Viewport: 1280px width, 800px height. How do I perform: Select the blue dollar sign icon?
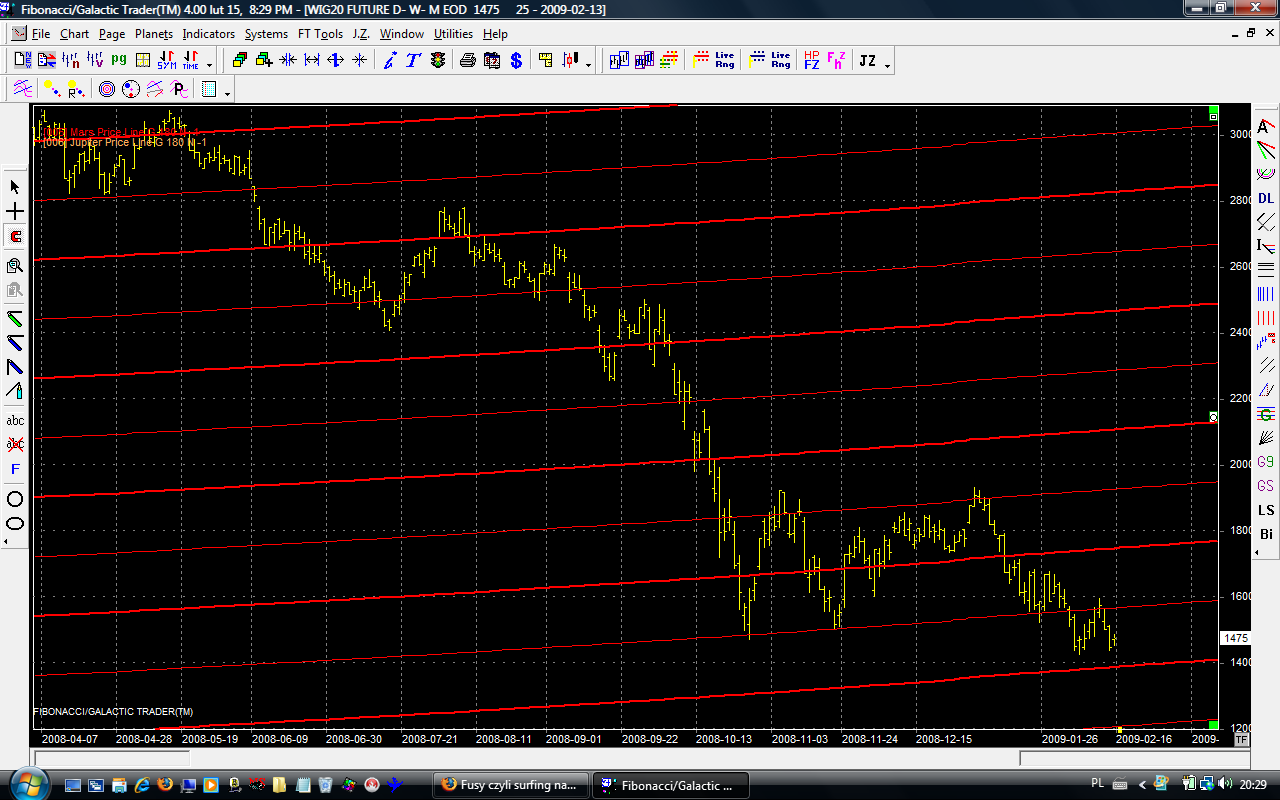point(516,61)
